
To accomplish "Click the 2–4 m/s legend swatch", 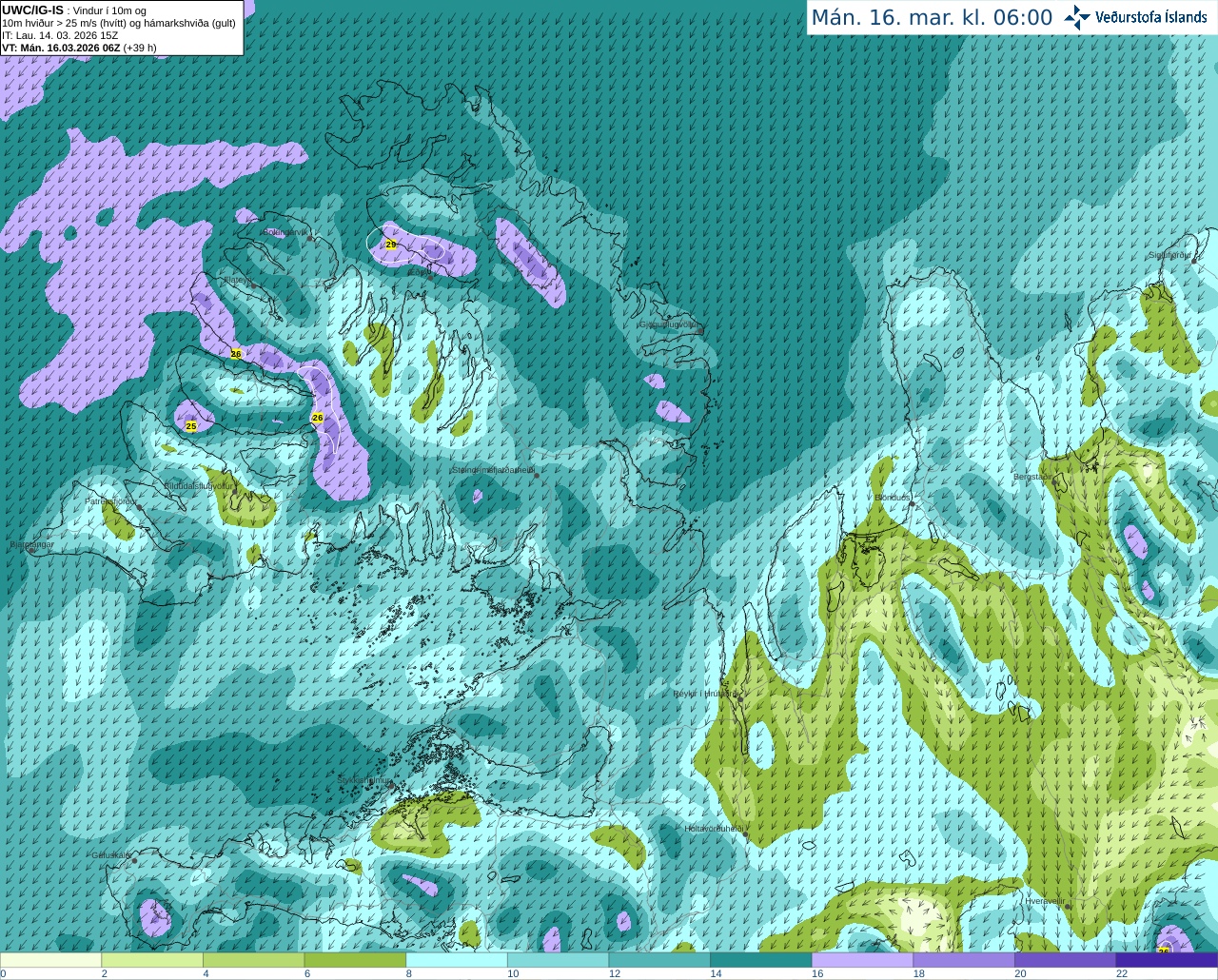I will 152,960.
